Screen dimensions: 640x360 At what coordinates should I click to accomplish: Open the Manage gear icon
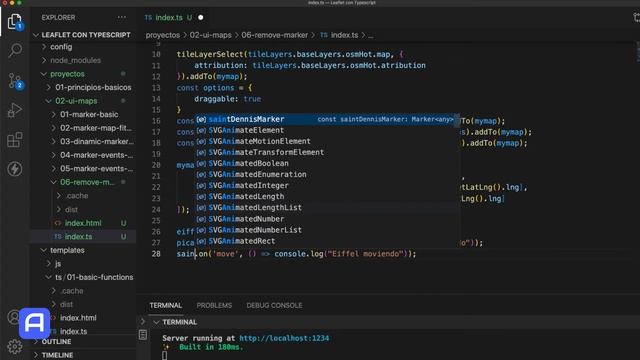pyautogui.click(x=15, y=346)
